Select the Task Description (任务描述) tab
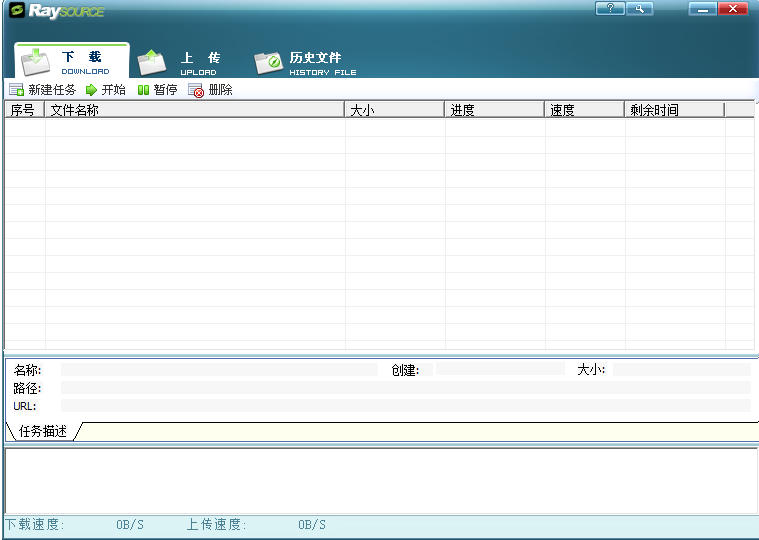 (43, 431)
